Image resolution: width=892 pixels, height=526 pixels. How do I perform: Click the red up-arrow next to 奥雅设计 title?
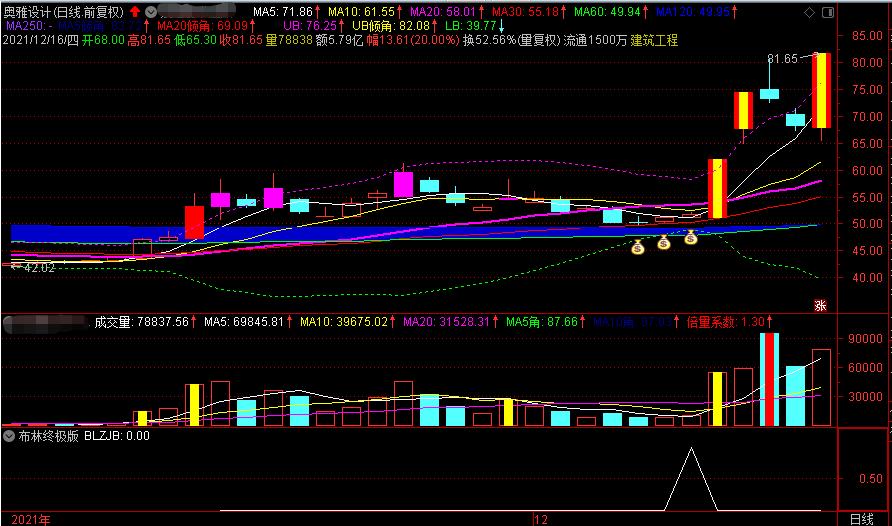pyautogui.click(x=135, y=11)
